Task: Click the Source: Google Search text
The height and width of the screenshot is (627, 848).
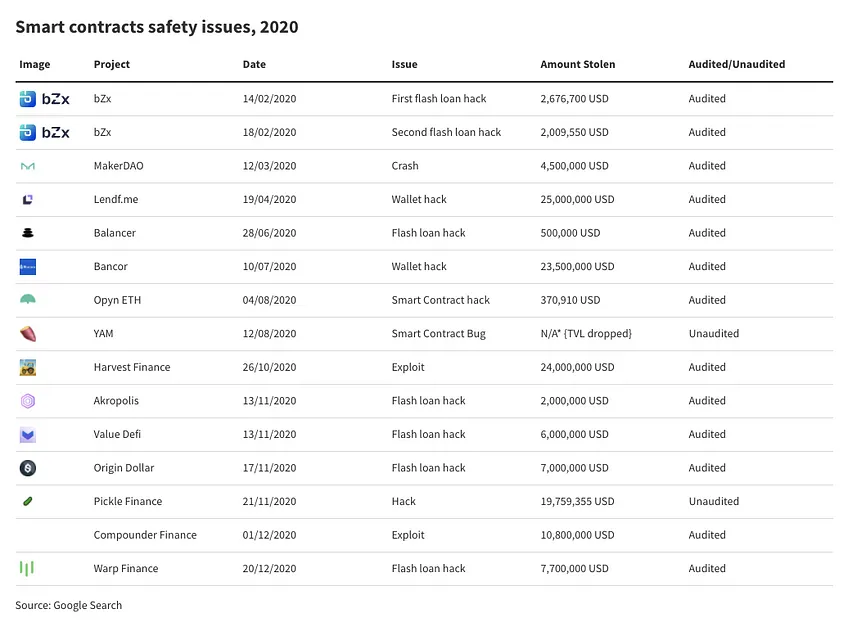Action: click(69, 605)
